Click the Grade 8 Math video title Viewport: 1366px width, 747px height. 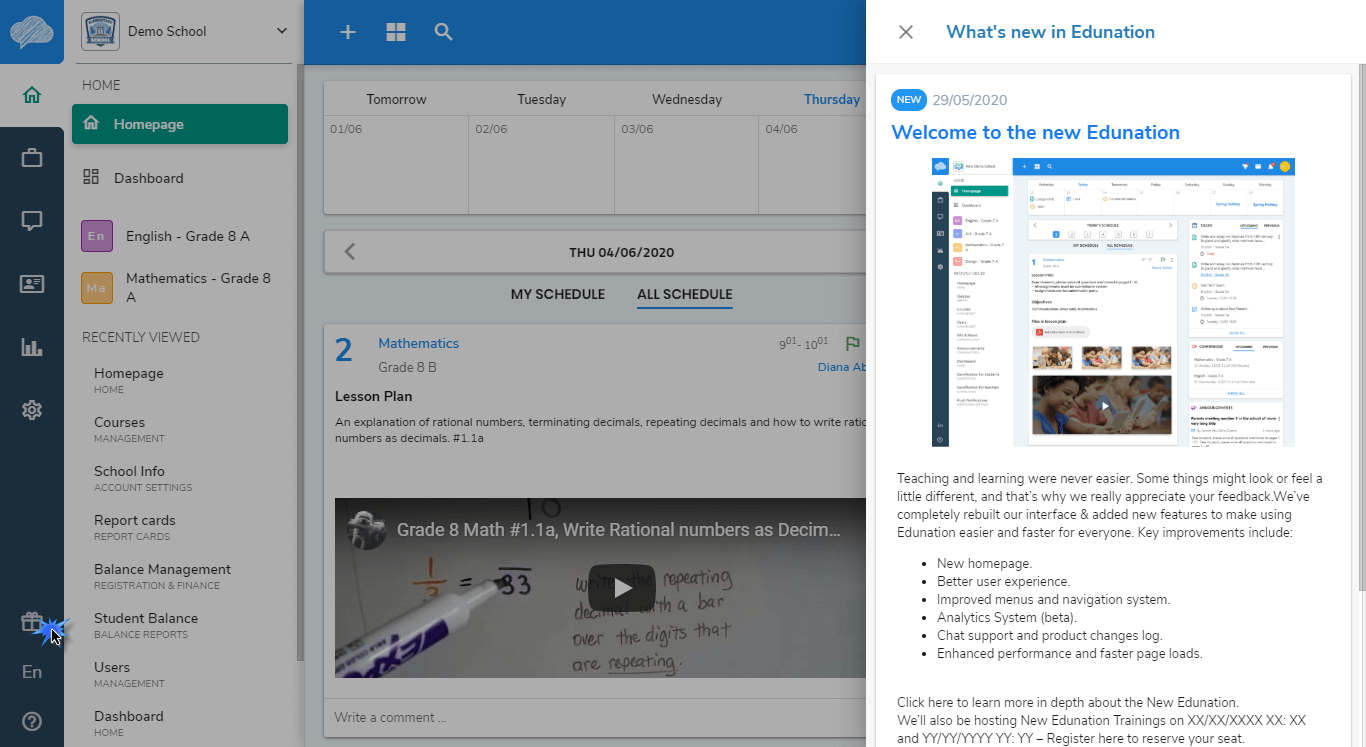pos(618,529)
